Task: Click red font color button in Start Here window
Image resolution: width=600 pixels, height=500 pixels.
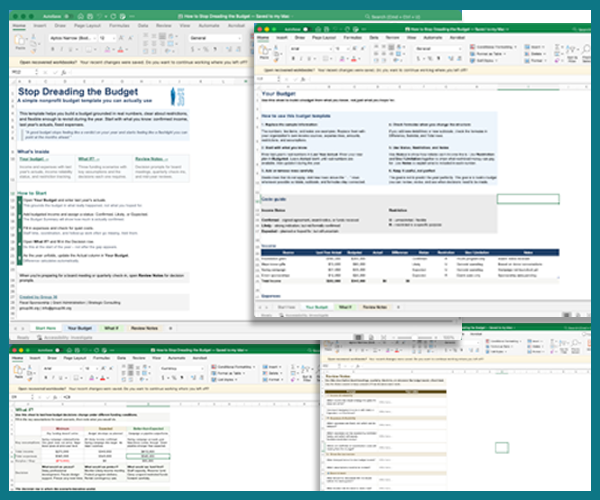Action: click(x=120, y=49)
